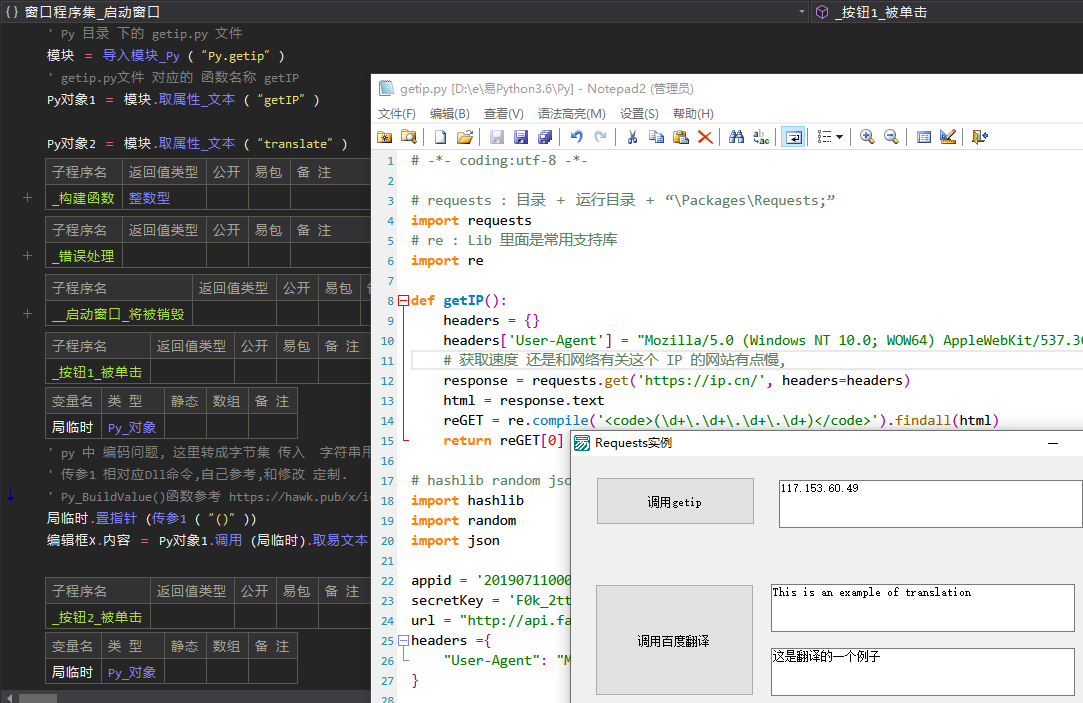Collapse the headers dictionary fold at line 25
This screenshot has height=703, width=1083.
404,640
